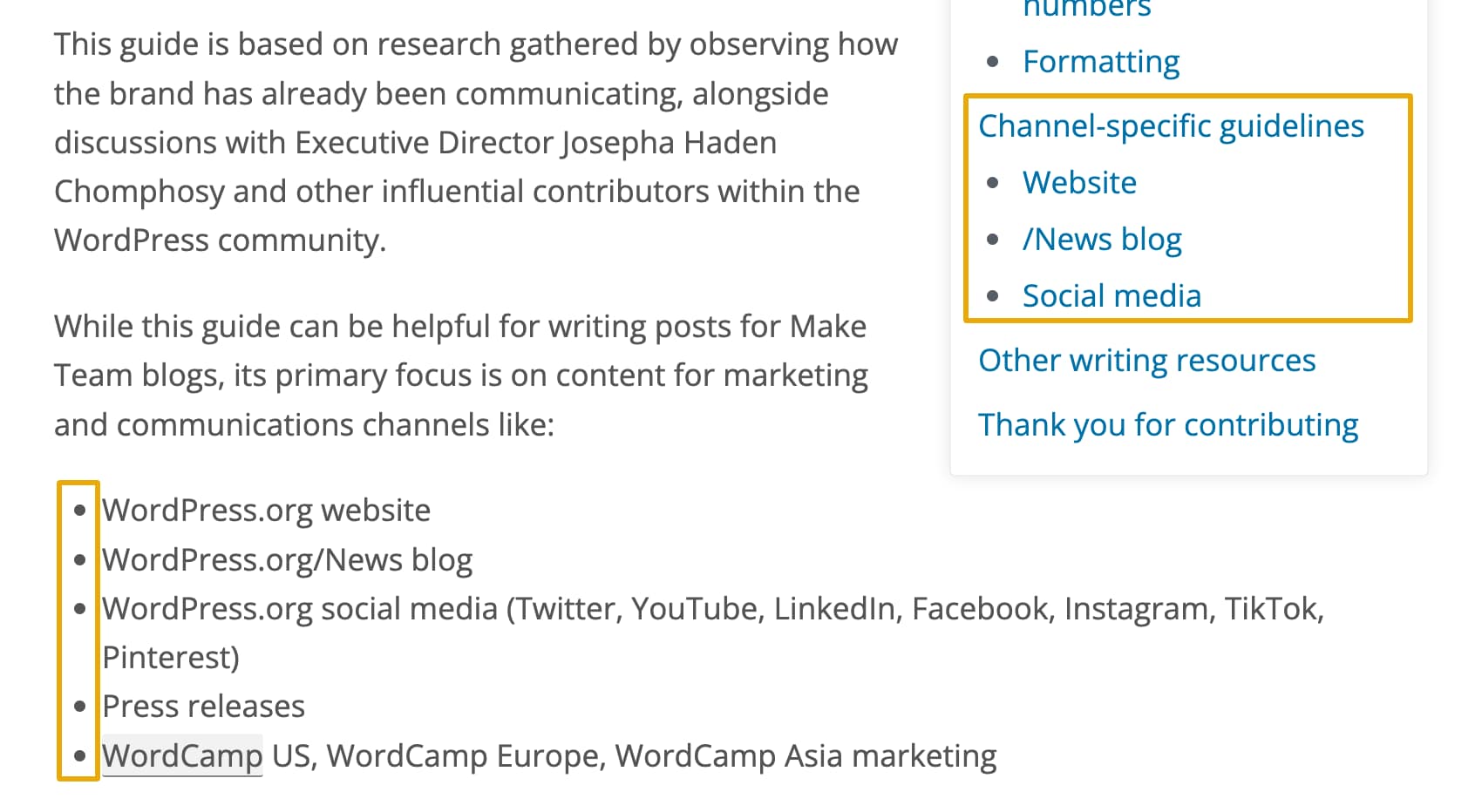Jump to the /News blog section
This screenshot has width=1482, height=812.
[1102, 240]
